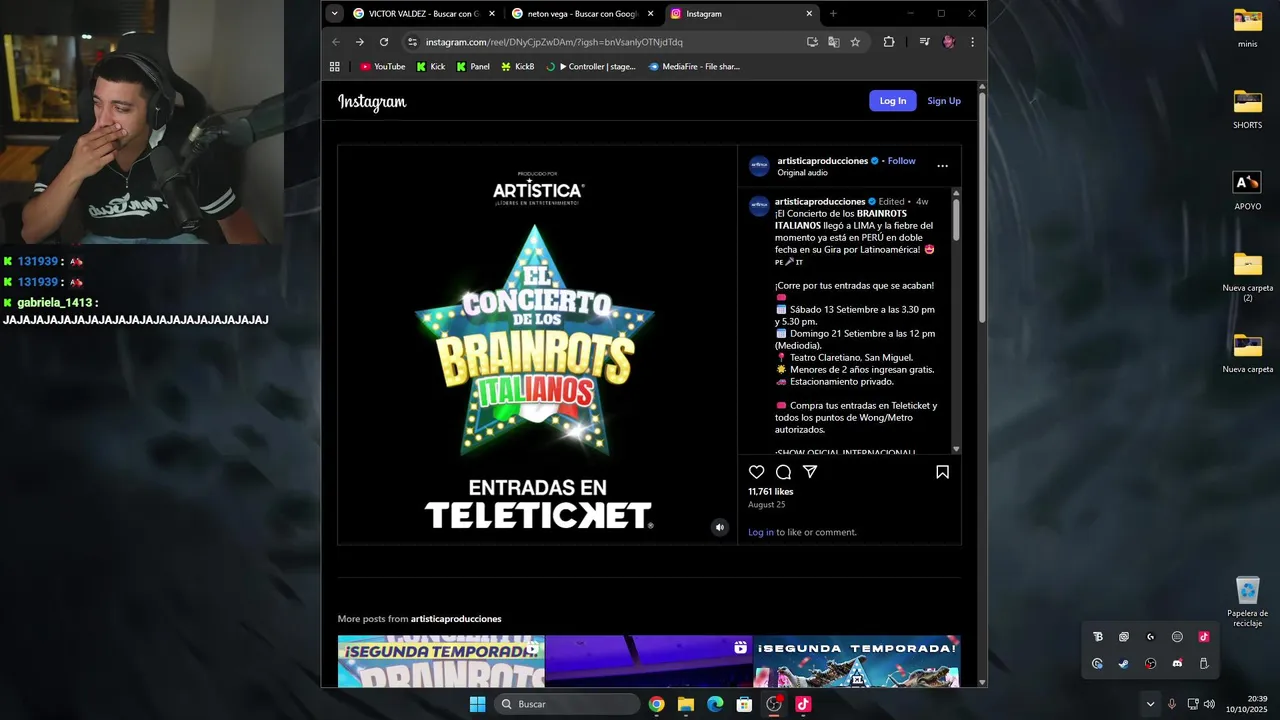Viewport: 1280px width, 720px height.
Task: Close the VICTOR VALDEZ tab
Action: coord(492,14)
